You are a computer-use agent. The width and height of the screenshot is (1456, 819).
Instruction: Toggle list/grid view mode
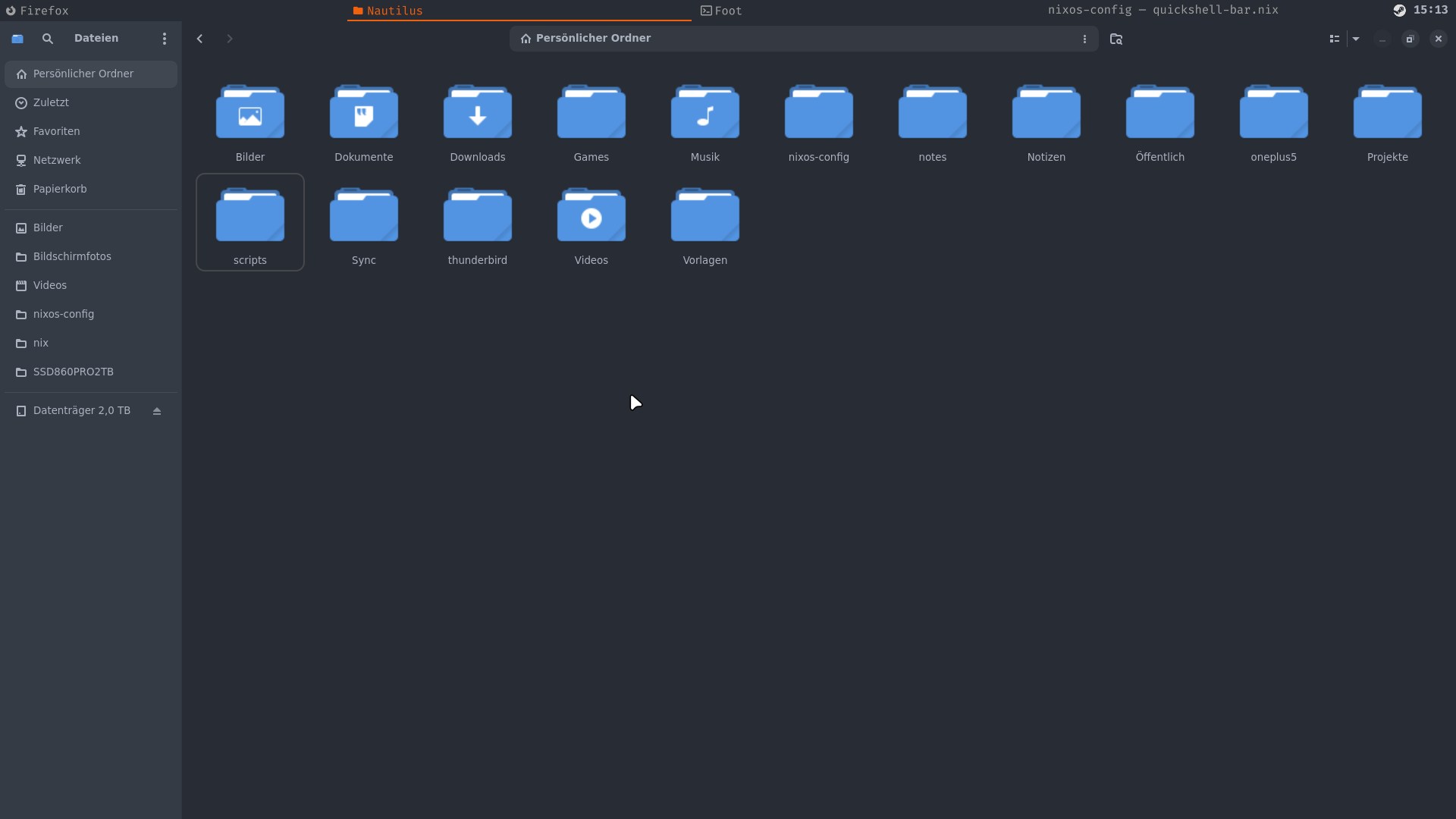coord(1335,39)
